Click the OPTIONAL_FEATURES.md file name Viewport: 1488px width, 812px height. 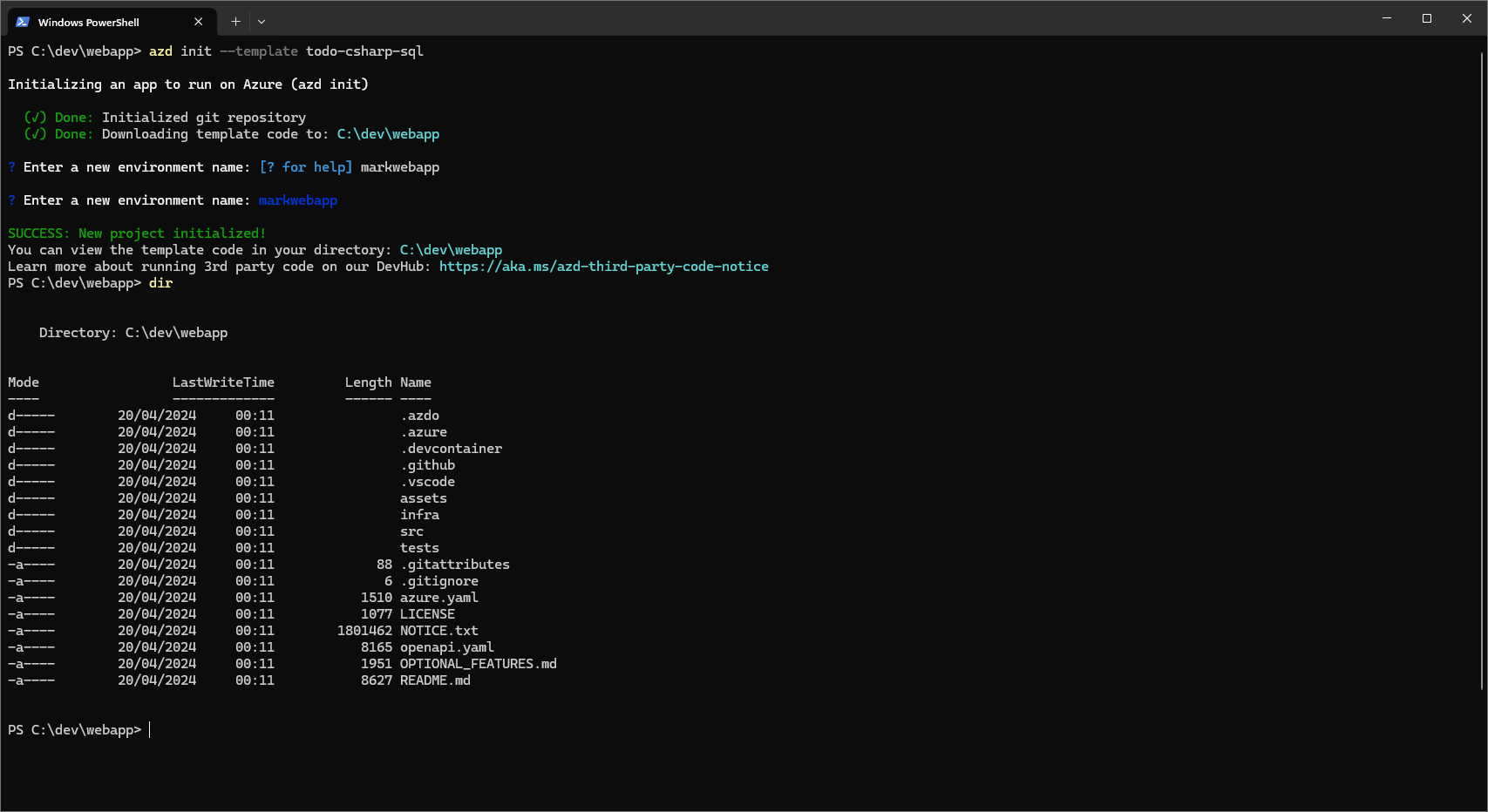pos(479,664)
